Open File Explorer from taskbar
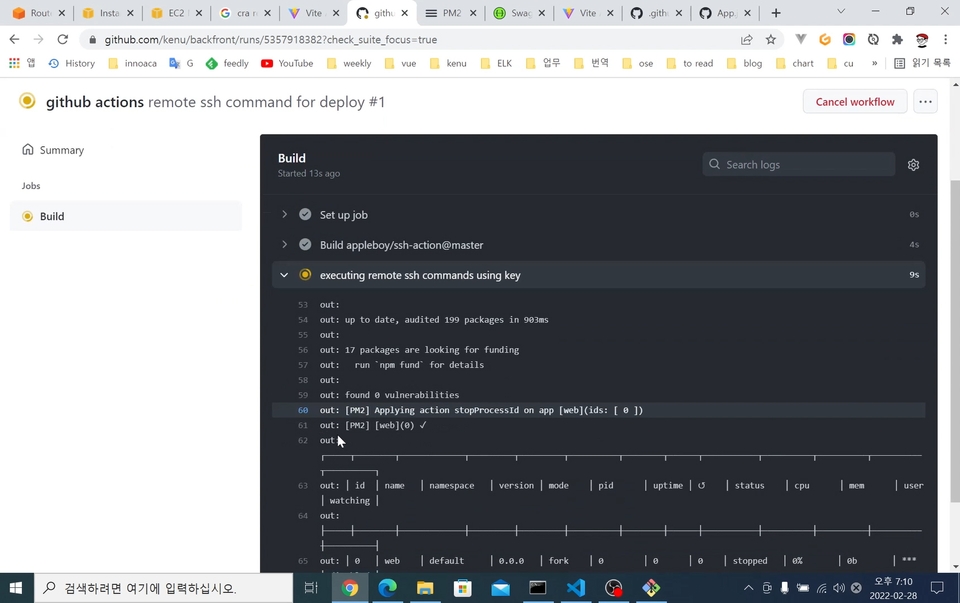The width and height of the screenshot is (960, 603). click(x=425, y=588)
